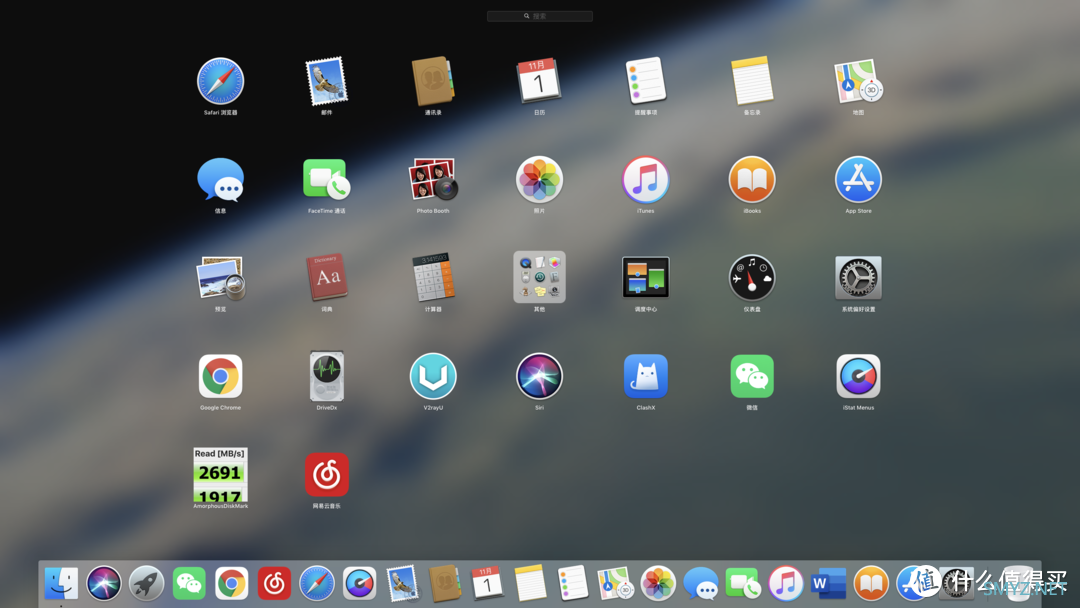Viewport: 1080px width, 608px height.
Task: Open Safari from the Dock
Action: tap(317, 583)
